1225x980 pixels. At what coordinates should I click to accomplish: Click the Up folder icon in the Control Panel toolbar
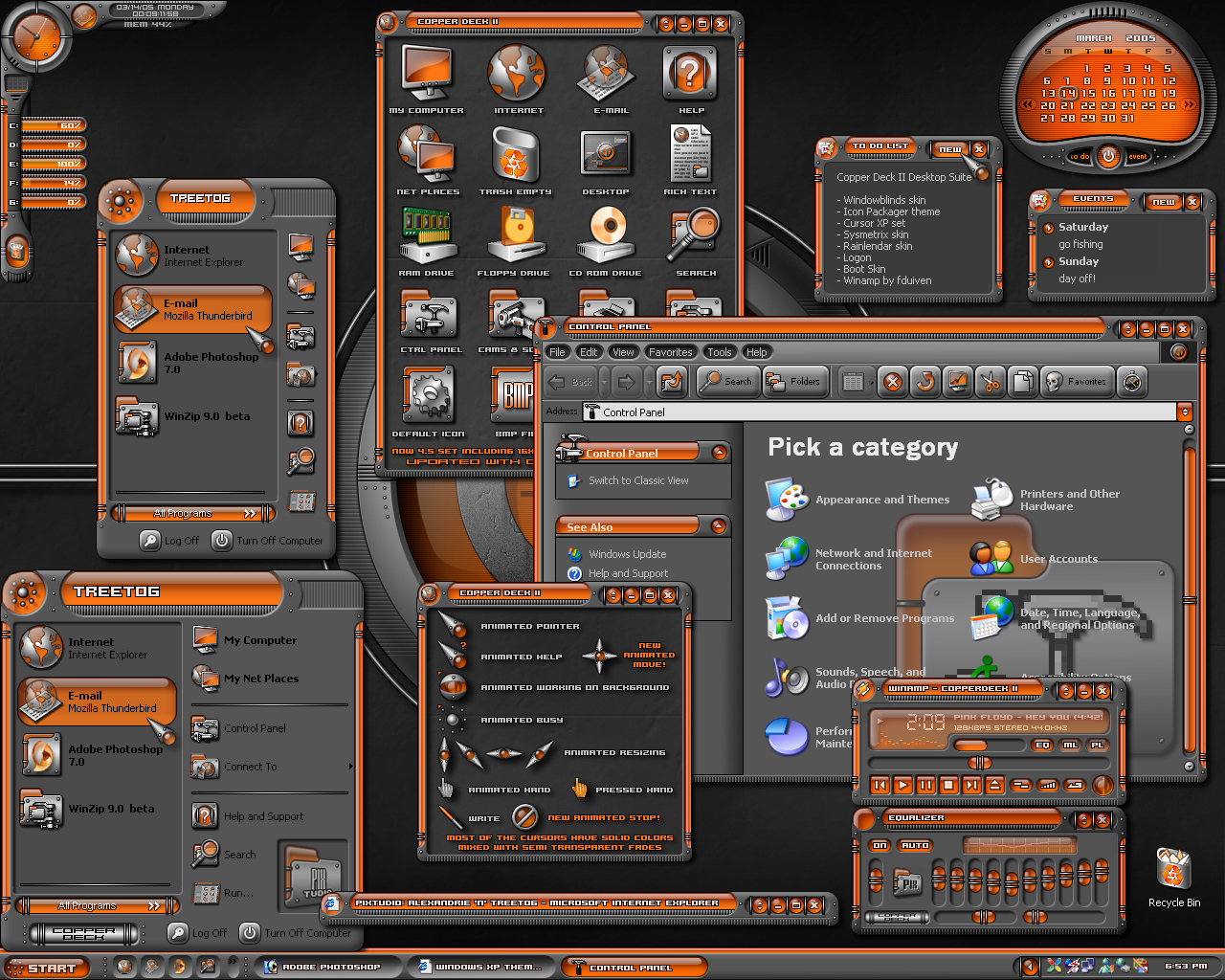tap(672, 382)
